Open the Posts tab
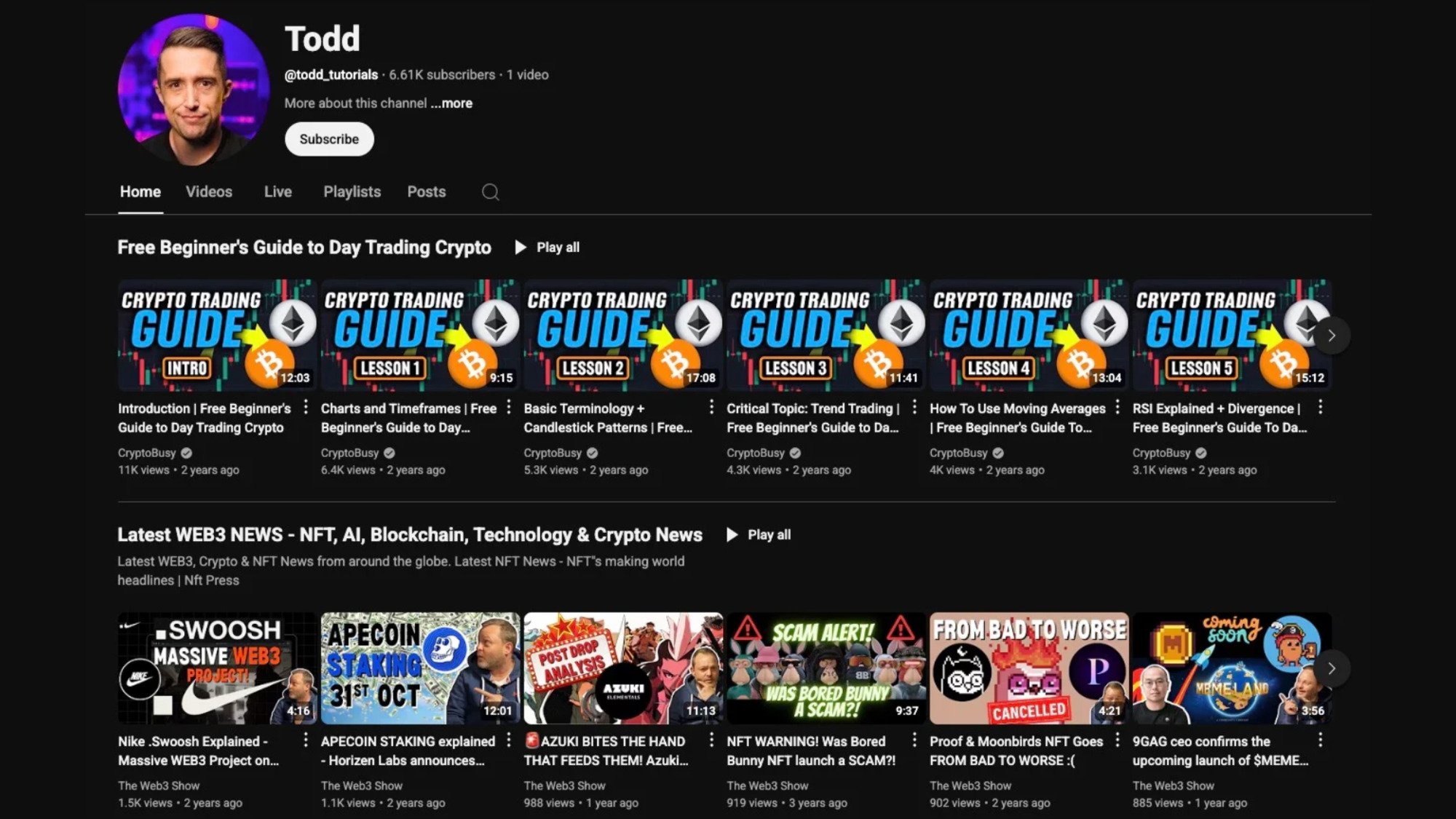Viewport: 1456px width, 819px height. (x=426, y=191)
